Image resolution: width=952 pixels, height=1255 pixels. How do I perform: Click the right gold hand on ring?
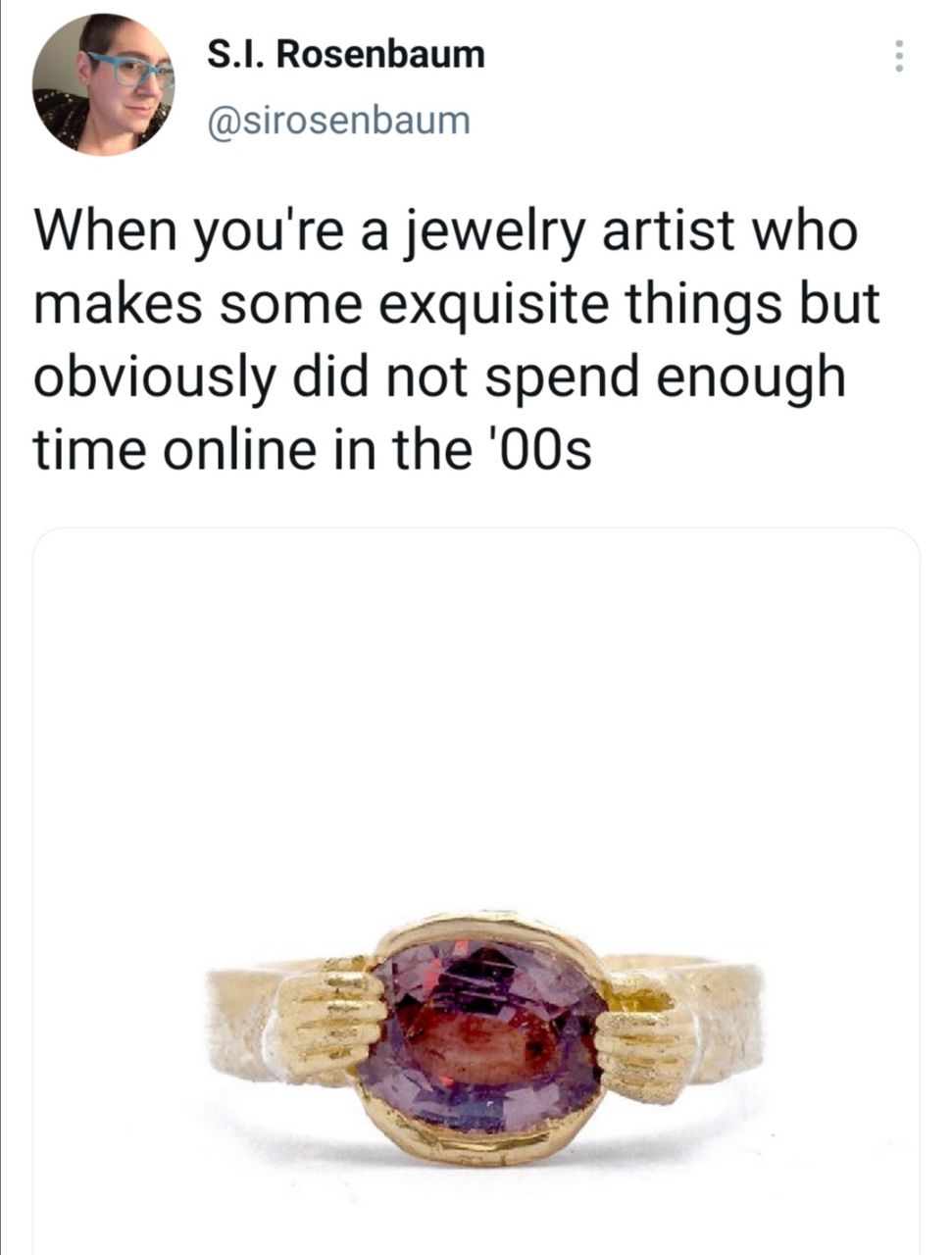click(642, 1041)
